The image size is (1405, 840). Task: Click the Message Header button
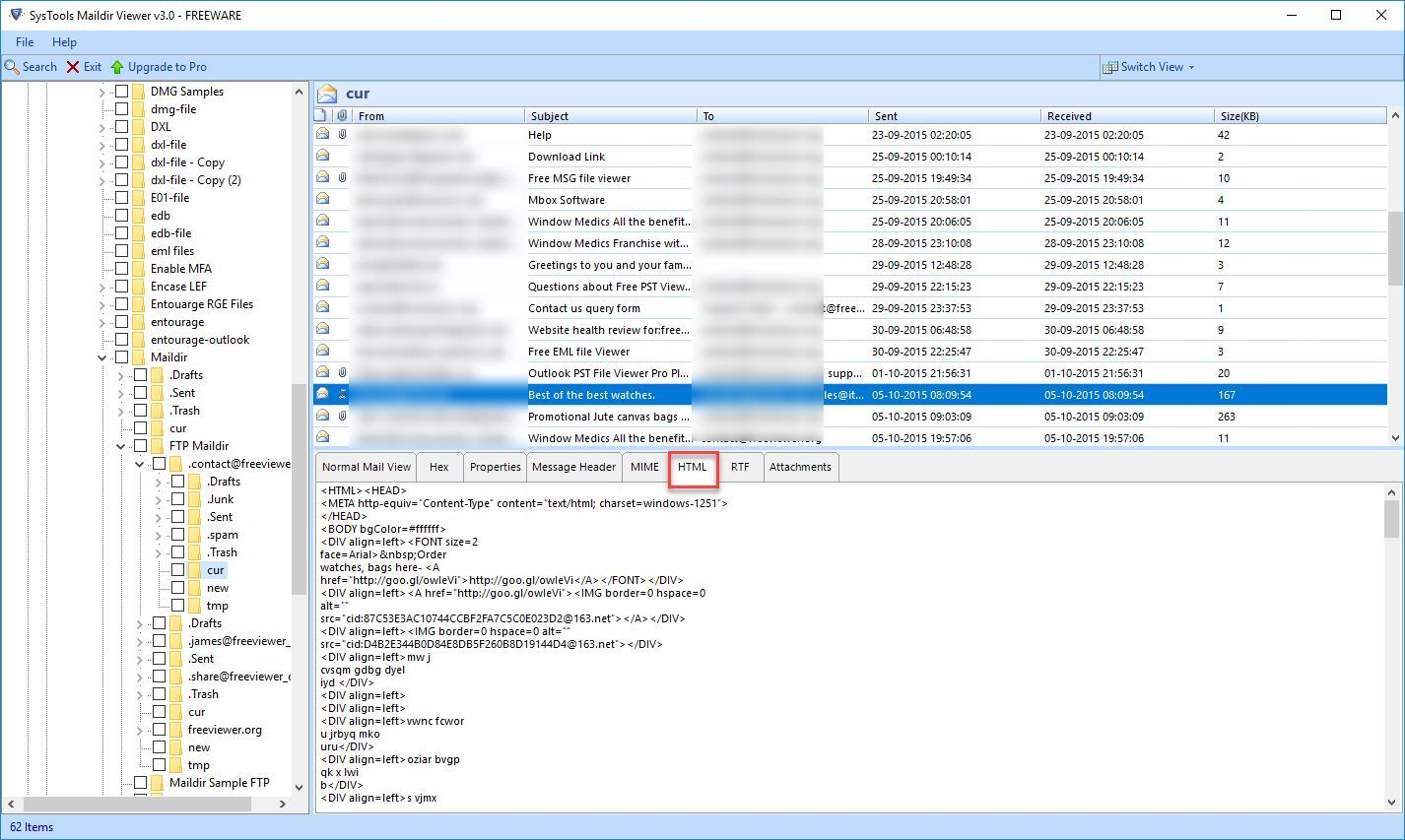click(x=573, y=466)
